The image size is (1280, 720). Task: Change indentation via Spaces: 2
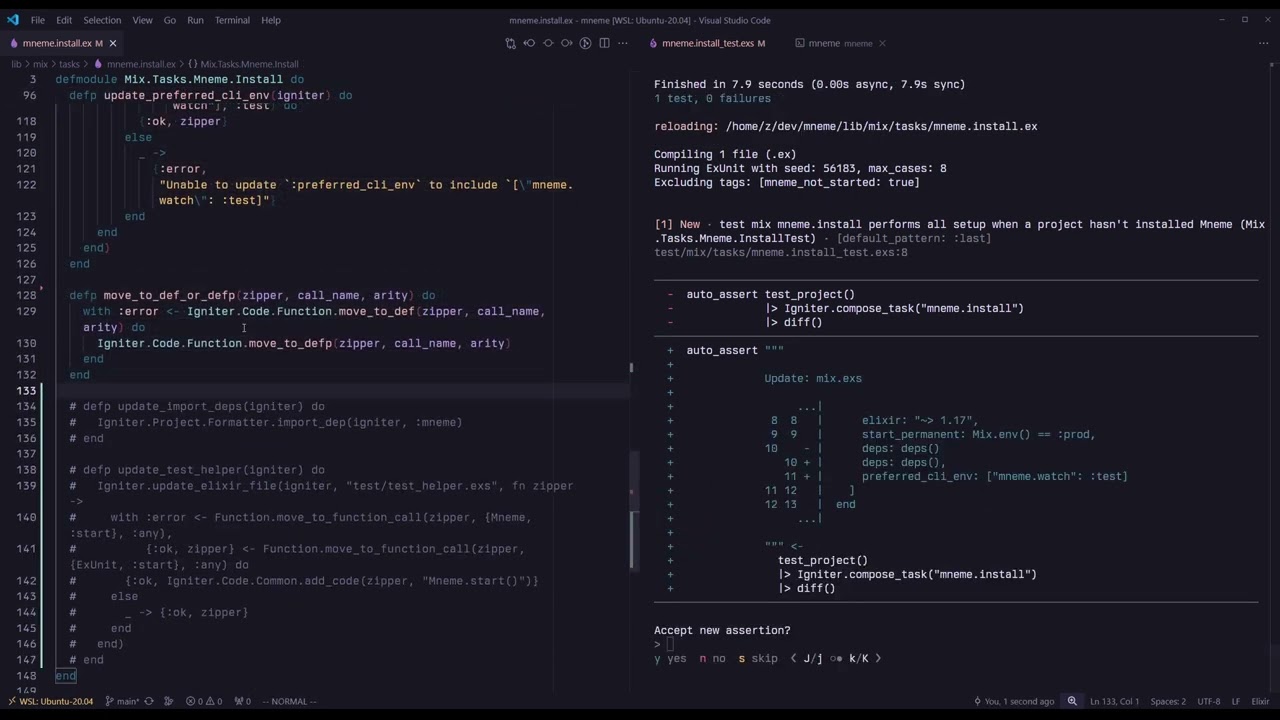click(1168, 701)
